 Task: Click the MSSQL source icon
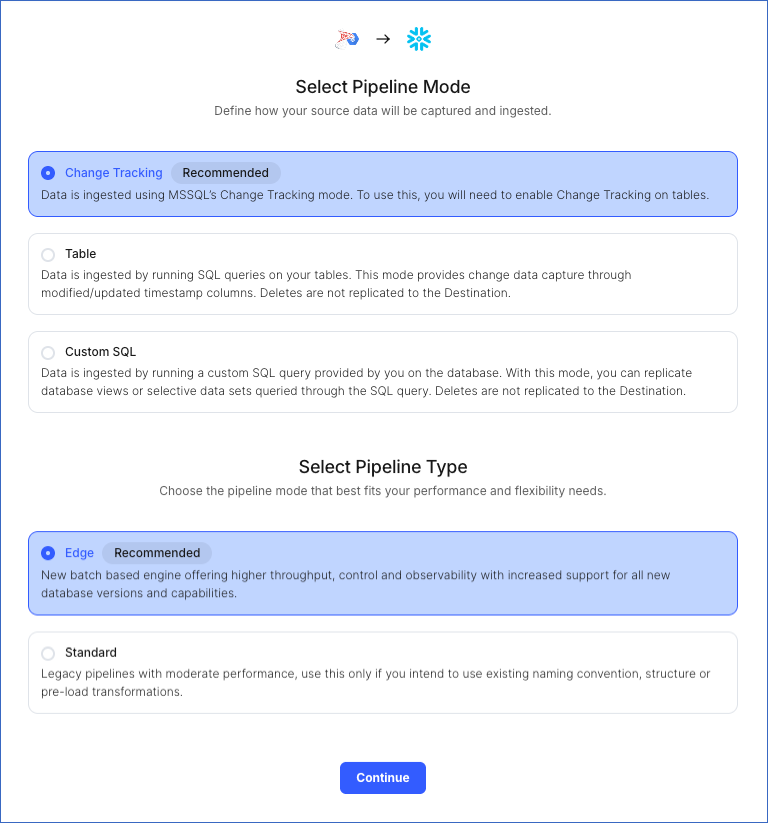347,39
